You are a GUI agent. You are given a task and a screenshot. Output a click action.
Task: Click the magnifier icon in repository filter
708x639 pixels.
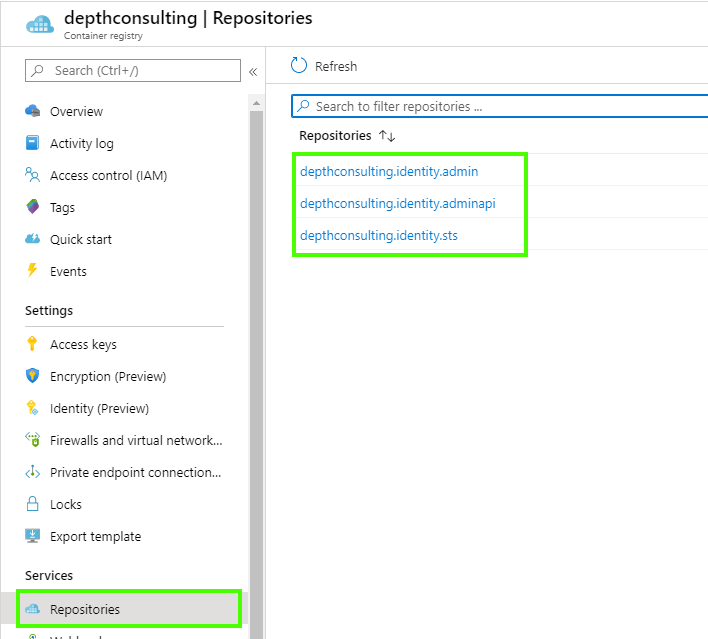tap(303, 106)
